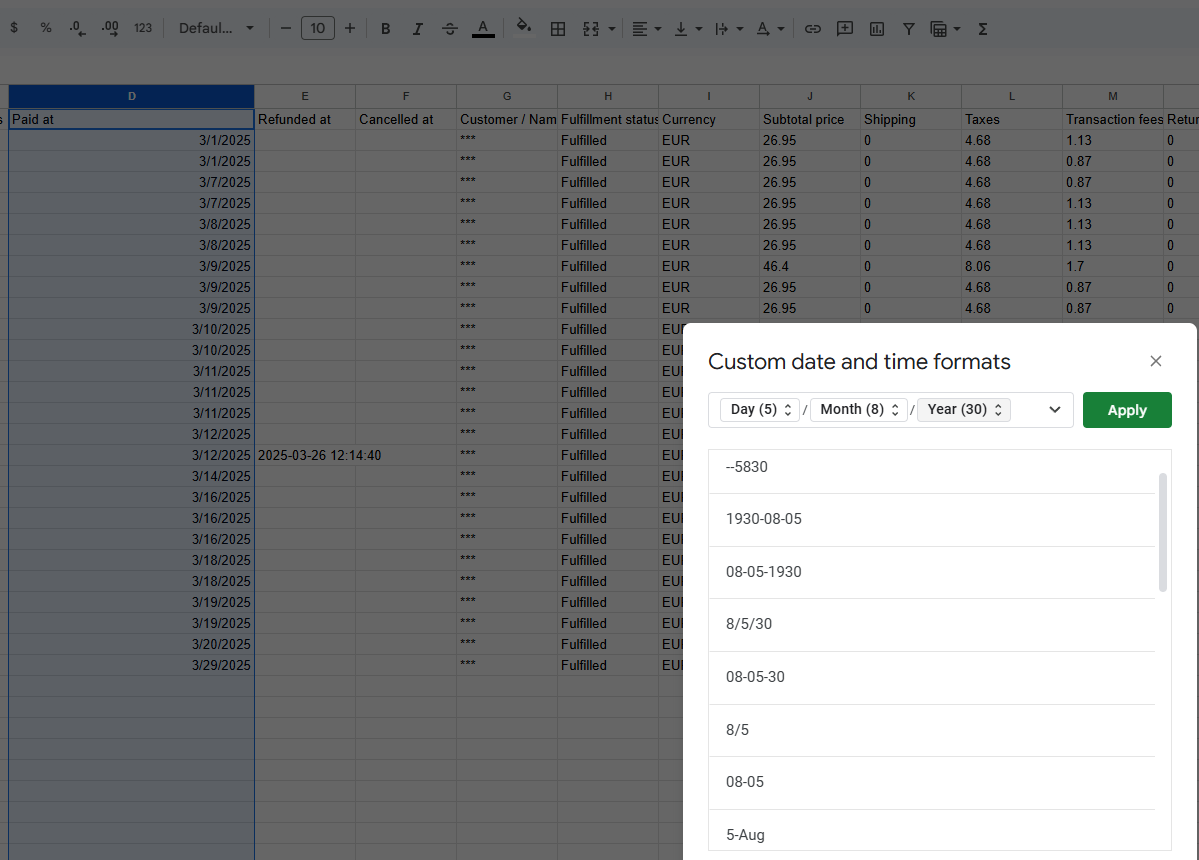Select the 1930-08-05 format option

point(931,520)
